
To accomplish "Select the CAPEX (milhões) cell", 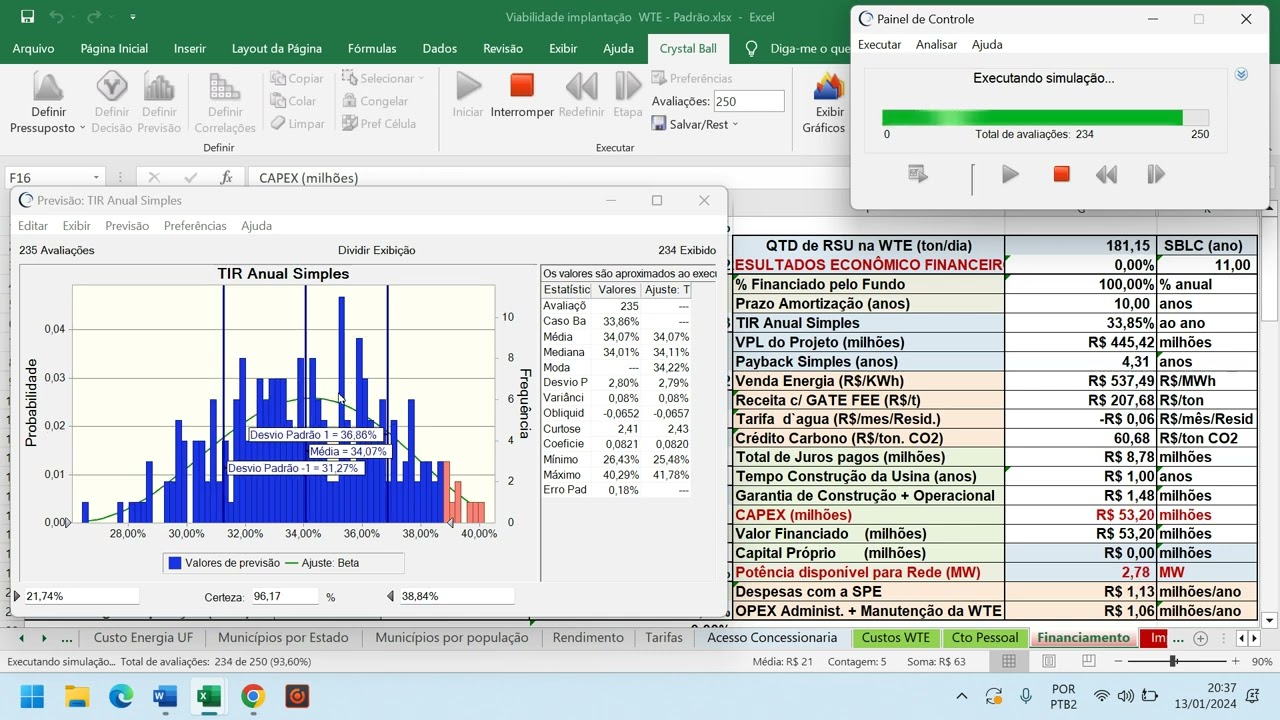I will [868, 515].
